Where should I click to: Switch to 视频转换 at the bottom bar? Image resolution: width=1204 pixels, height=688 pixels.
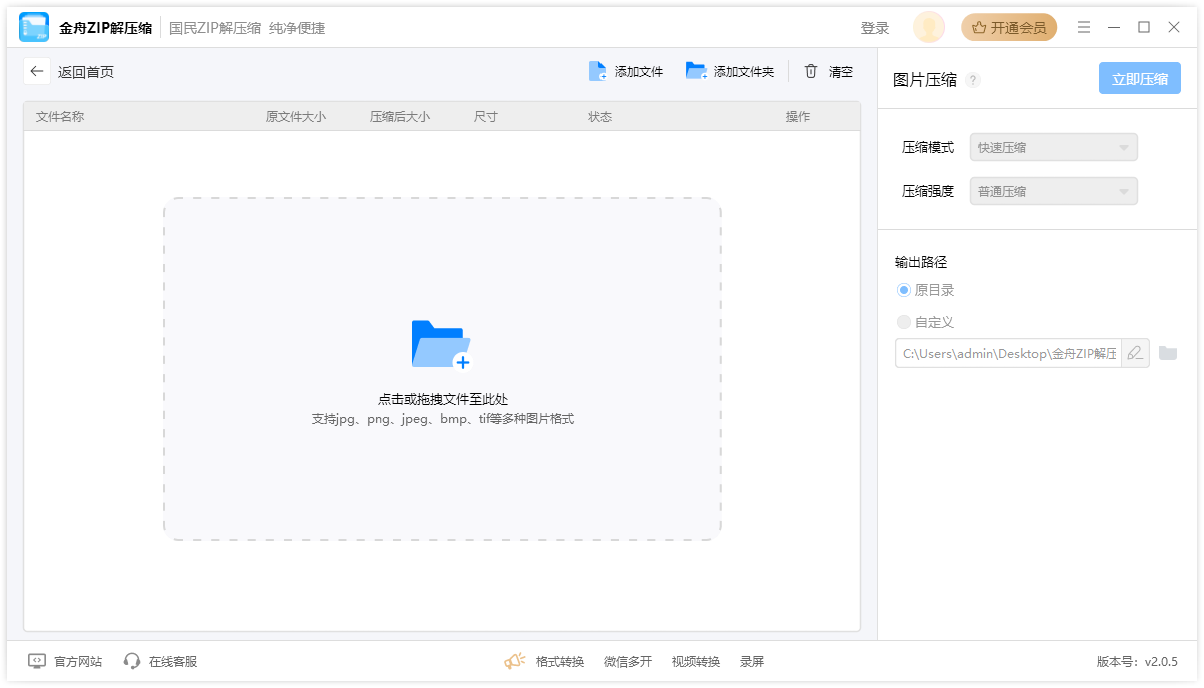pos(697,661)
